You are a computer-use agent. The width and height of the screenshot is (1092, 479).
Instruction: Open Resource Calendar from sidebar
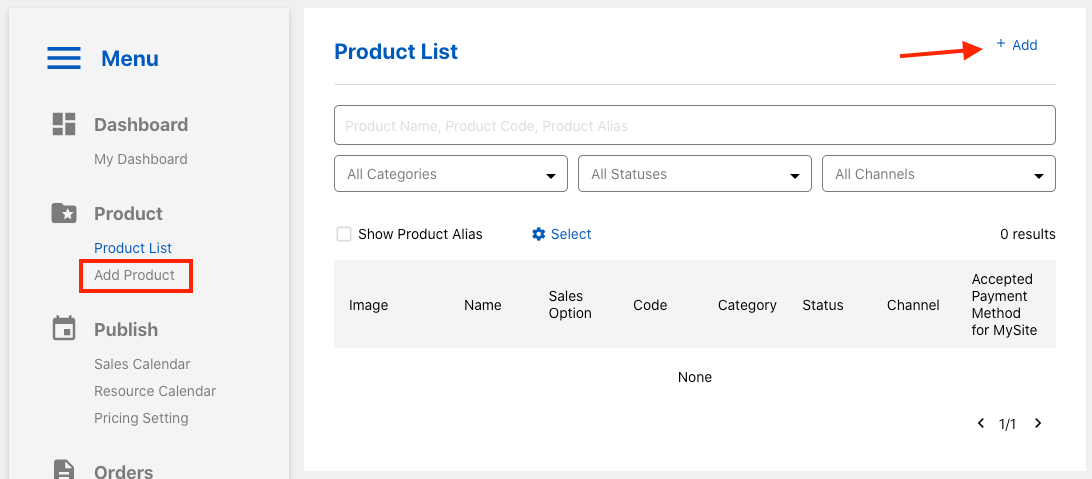pos(155,391)
